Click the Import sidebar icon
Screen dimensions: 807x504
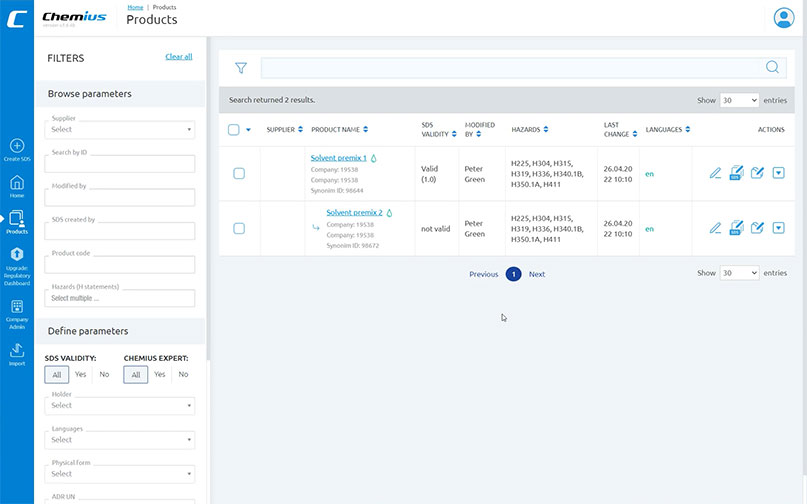(17, 350)
